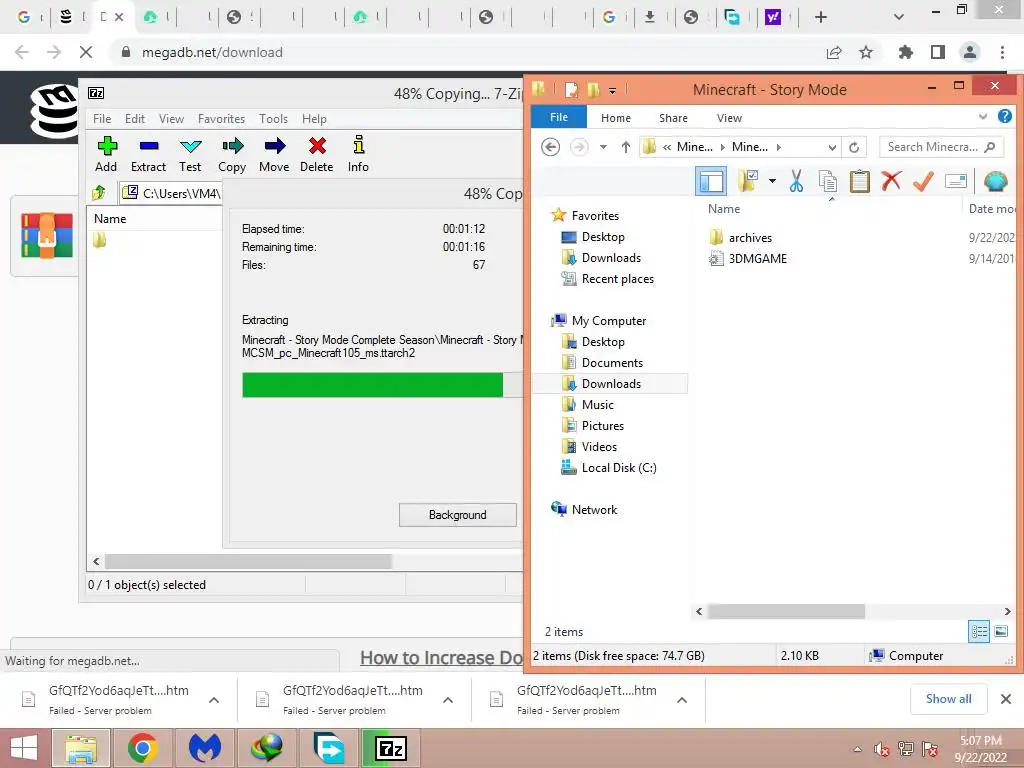
Task: Open Chrome extensions puzzle icon
Action: coord(905,52)
